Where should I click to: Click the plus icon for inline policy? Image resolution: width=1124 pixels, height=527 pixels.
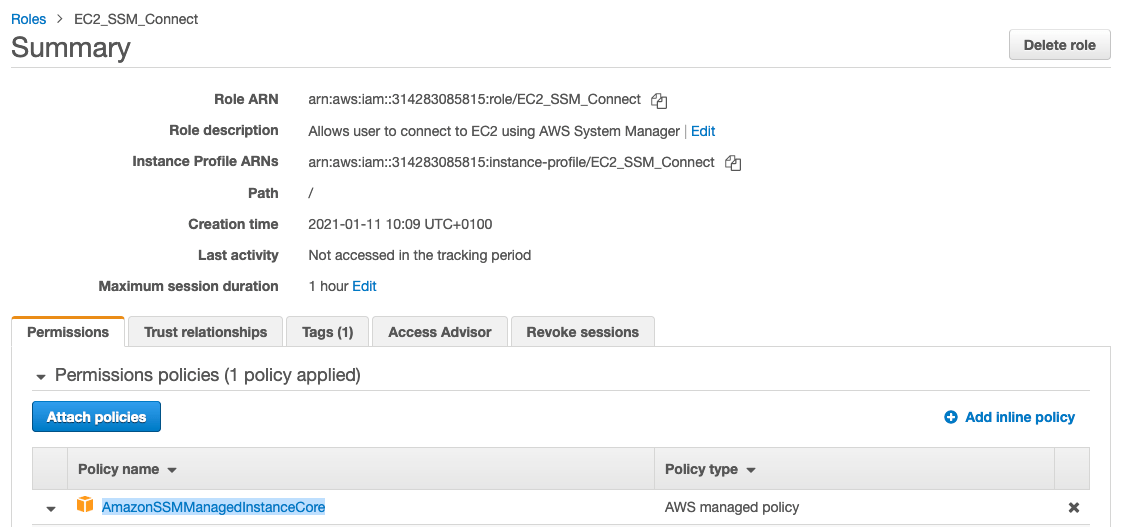[x=951, y=417]
